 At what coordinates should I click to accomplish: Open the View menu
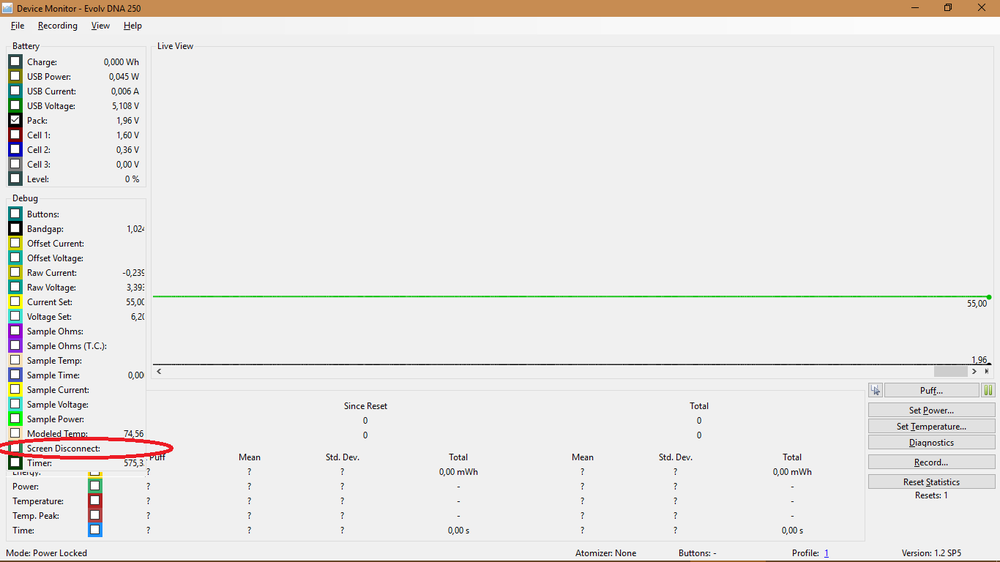click(100, 26)
